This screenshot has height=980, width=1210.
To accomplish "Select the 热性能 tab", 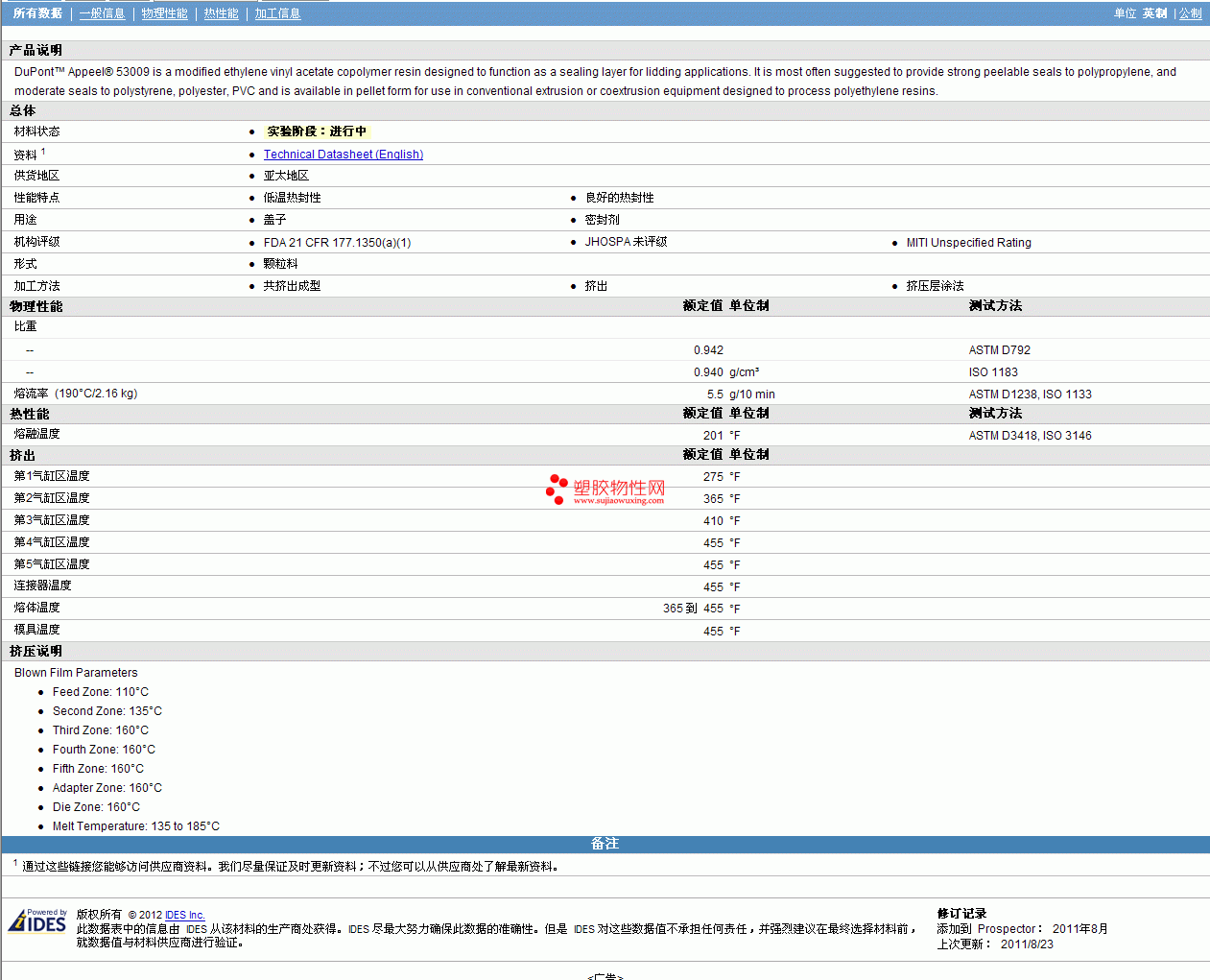I will pyautogui.click(x=221, y=13).
